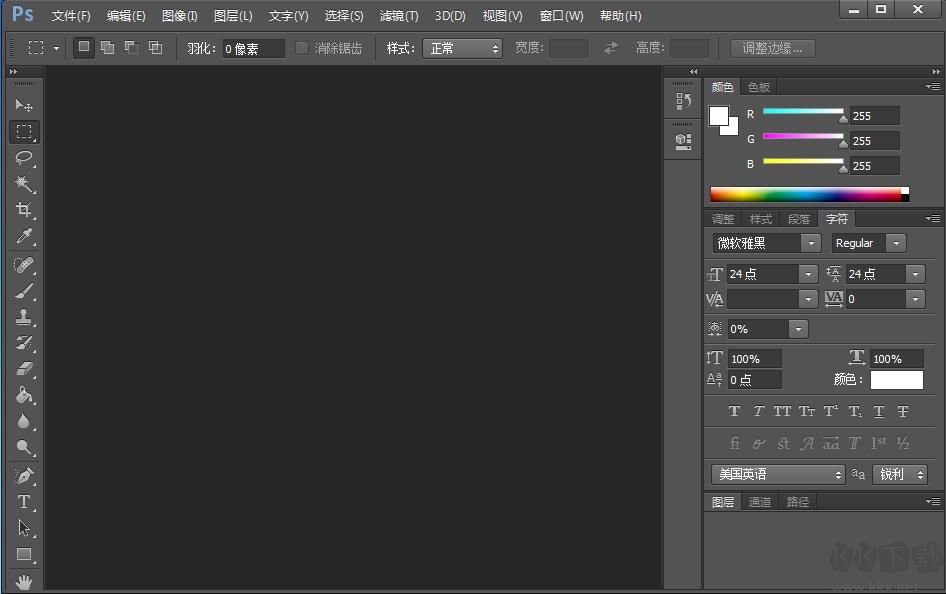Toggle the 消除锯齿 anti-alias checkbox
946x594 pixels.
[x=301, y=48]
